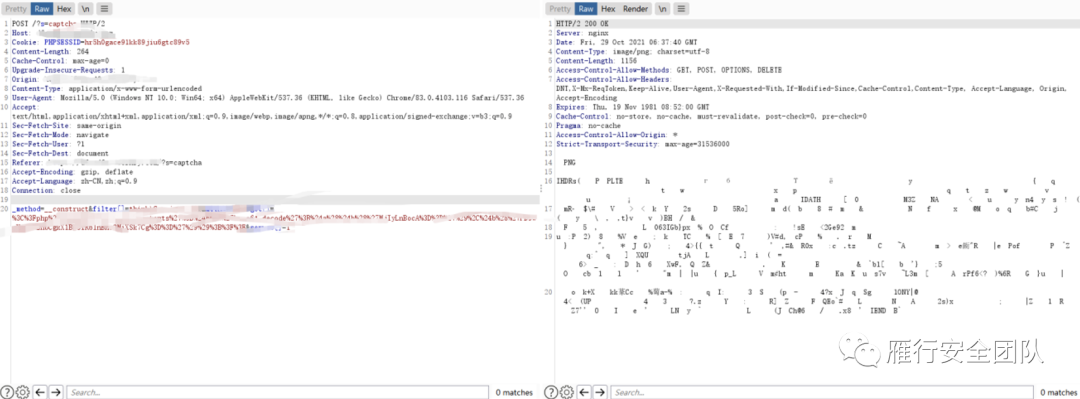The width and height of the screenshot is (1080, 399).
Task: Open request search settings gear
Action: click(x=22, y=392)
